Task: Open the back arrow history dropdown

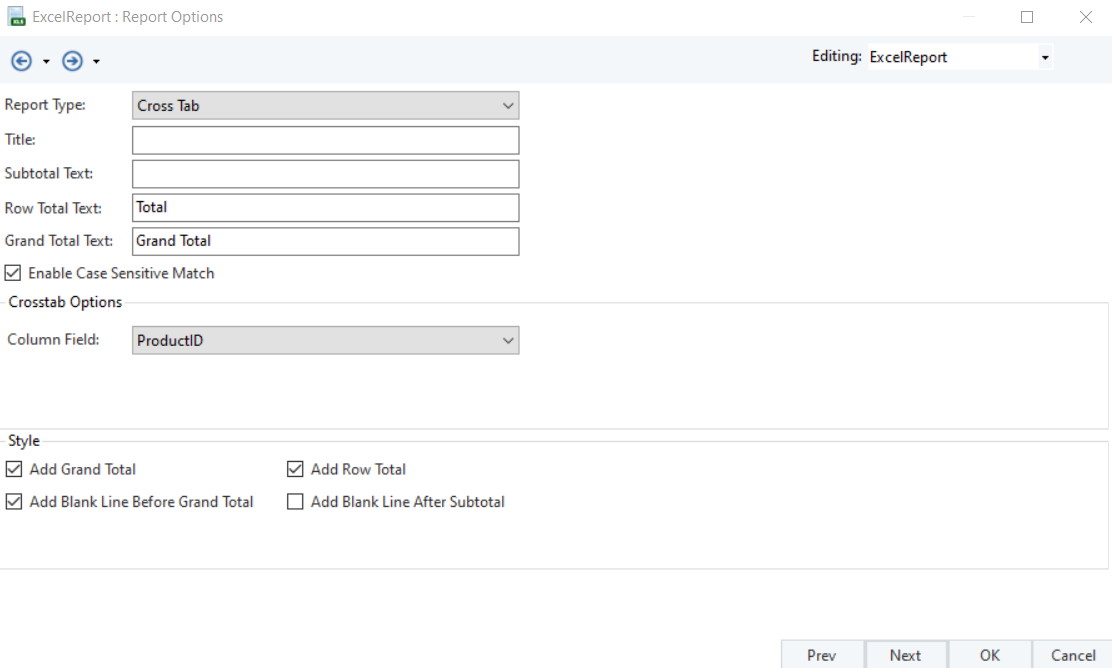Action: 46,62
